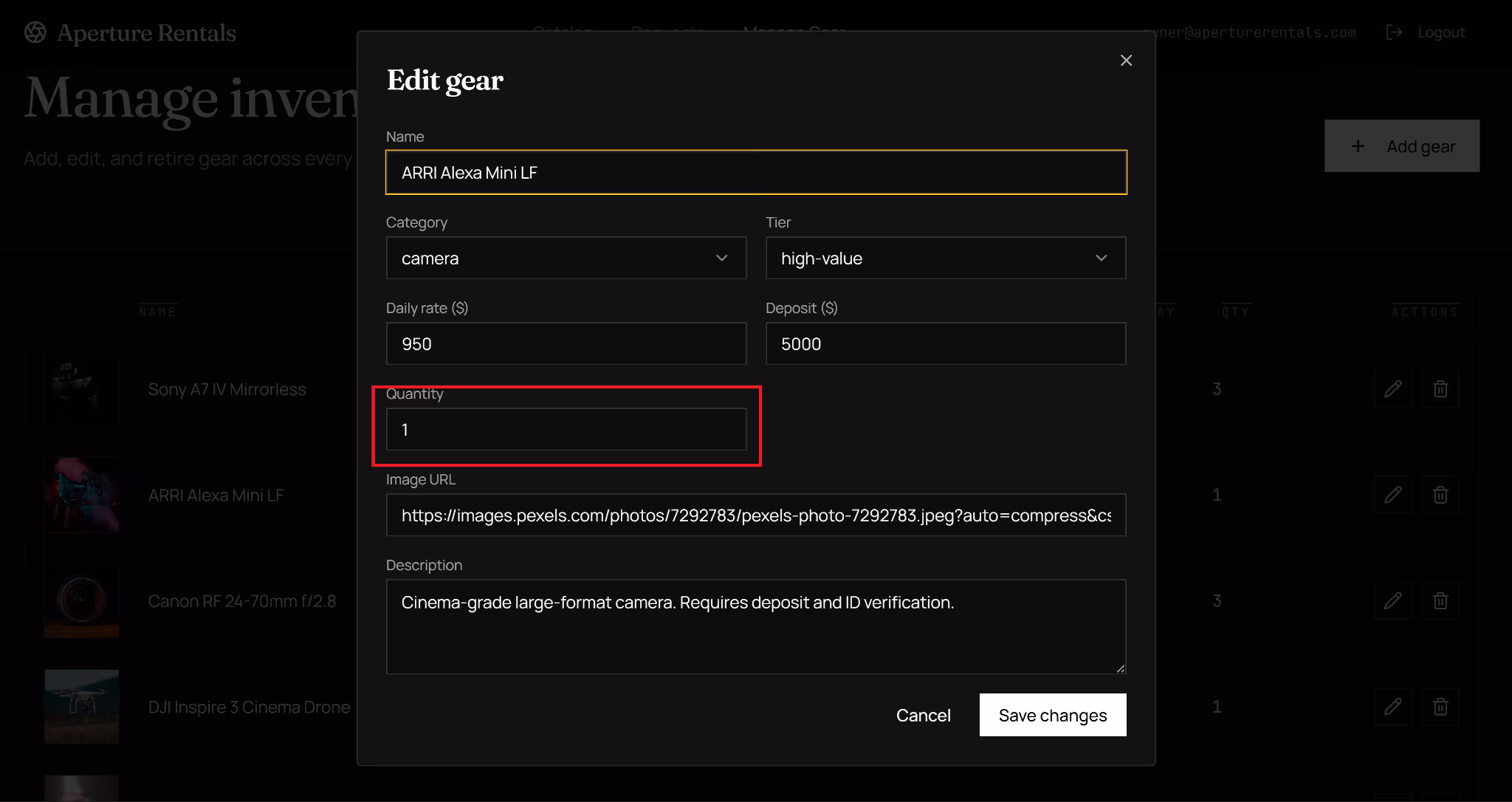Delete DJI Inspire 3 row trash icon

(x=1440, y=707)
